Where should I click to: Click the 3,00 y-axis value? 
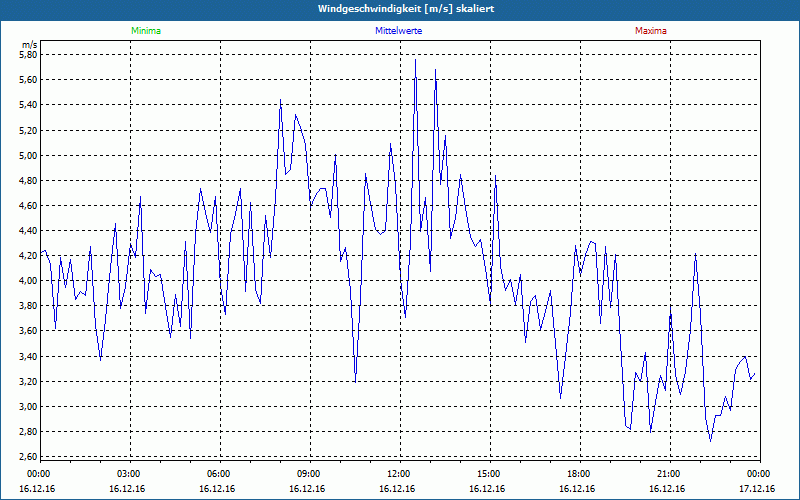tap(28, 407)
